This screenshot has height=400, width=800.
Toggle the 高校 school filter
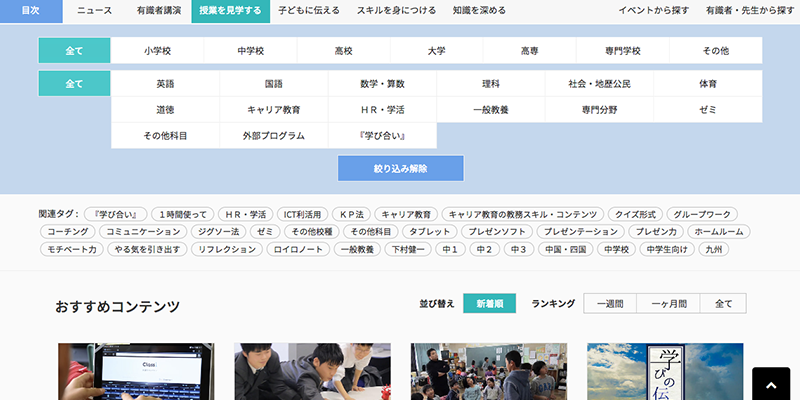[343, 50]
